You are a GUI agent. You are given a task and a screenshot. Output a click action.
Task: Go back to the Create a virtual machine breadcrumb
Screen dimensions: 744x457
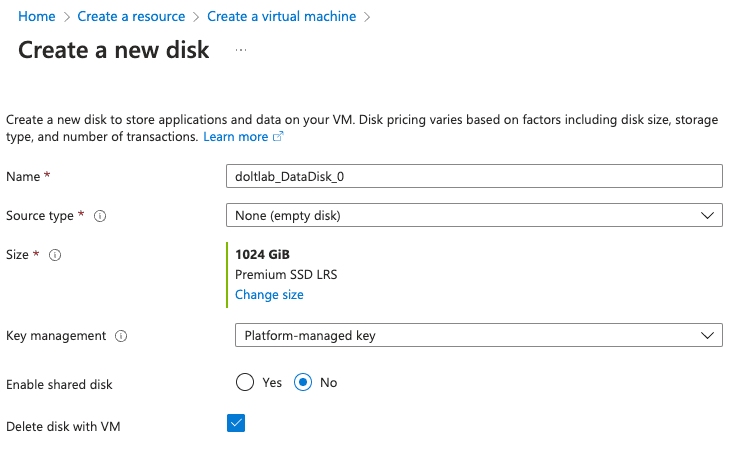coord(281,16)
